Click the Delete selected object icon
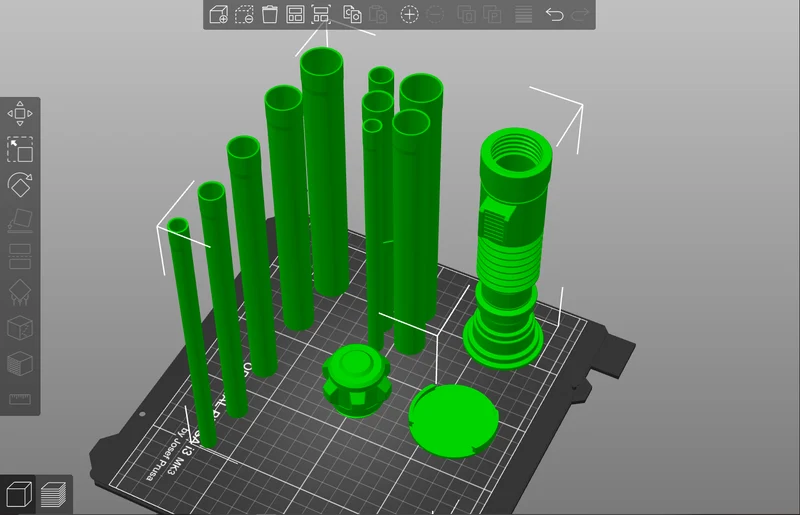800x515 pixels. point(244,14)
